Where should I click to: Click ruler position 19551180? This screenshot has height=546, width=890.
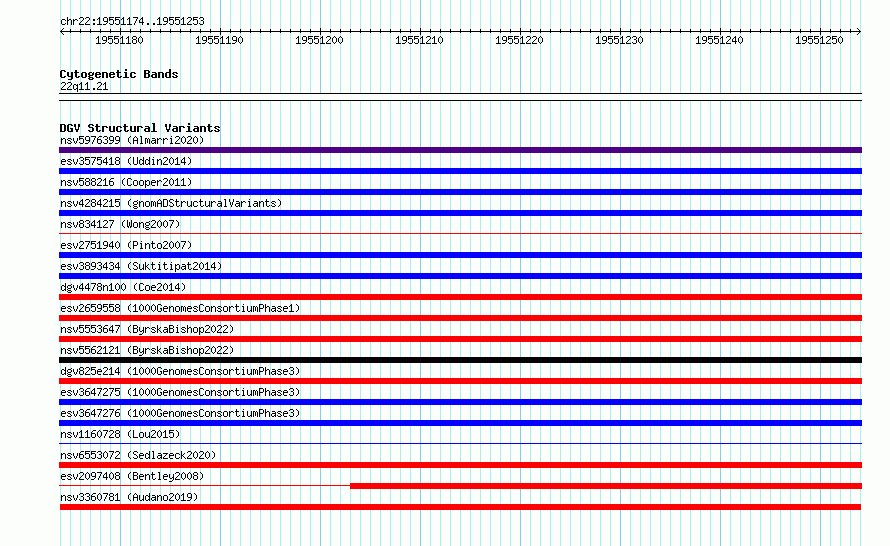click(x=119, y=40)
